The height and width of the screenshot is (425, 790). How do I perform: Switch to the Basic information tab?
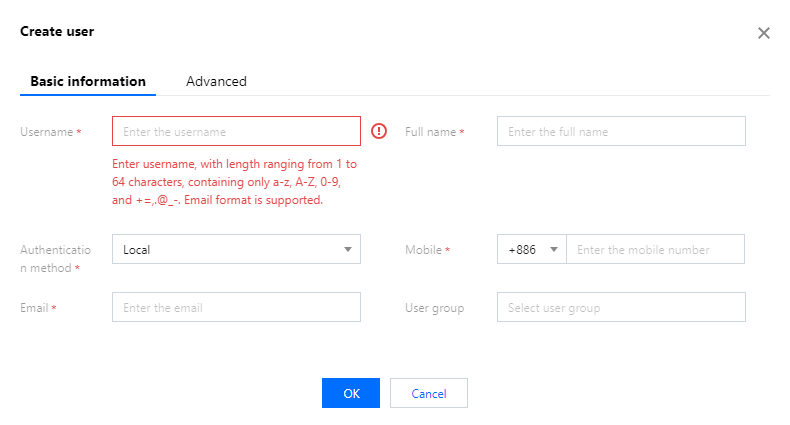tap(88, 81)
